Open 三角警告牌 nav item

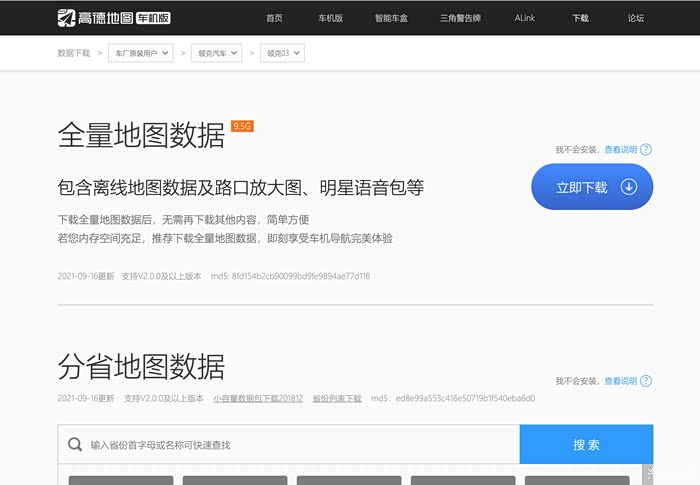(460, 18)
